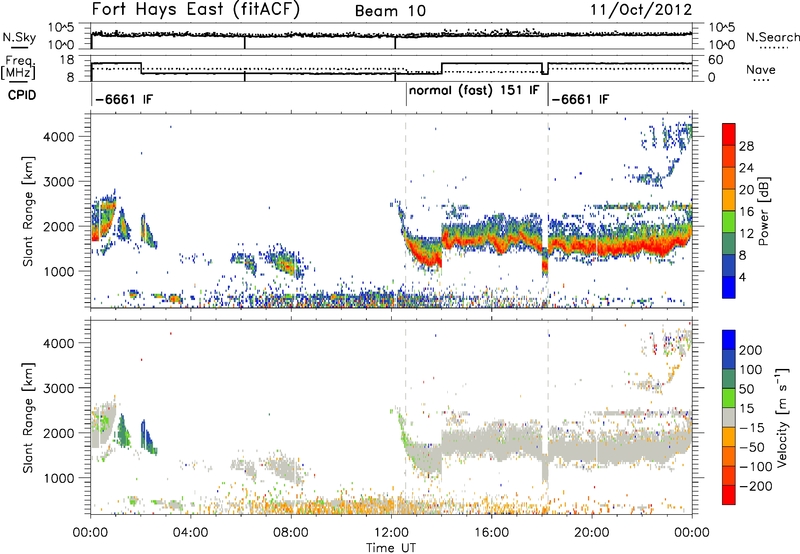Click the "N.Sky" legend label
Viewport: 800px width, 554px height.
(19, 37)
